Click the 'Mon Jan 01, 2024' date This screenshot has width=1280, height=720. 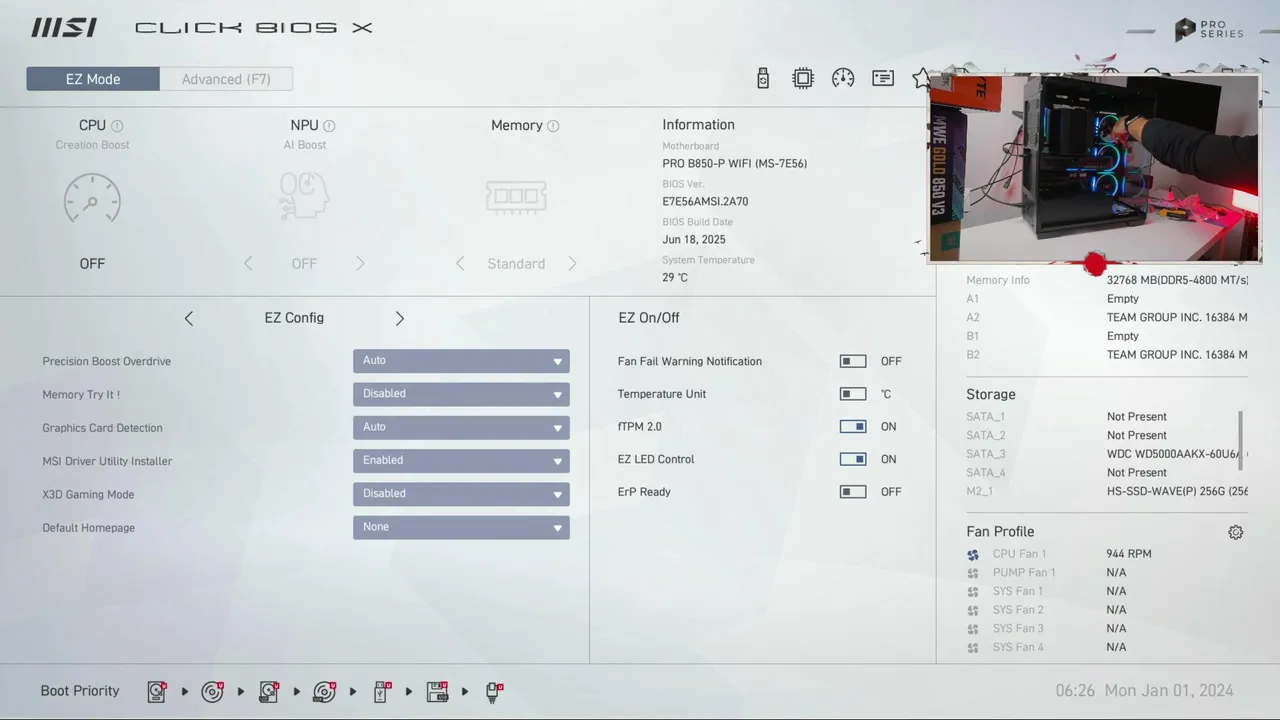pyautogui.click(x=1169, y=691)
